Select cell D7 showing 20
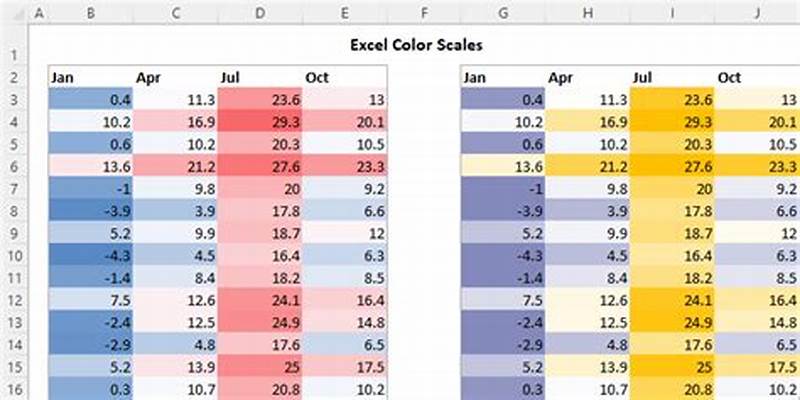Viewport: 800px width, 400px height. (260, 189)
